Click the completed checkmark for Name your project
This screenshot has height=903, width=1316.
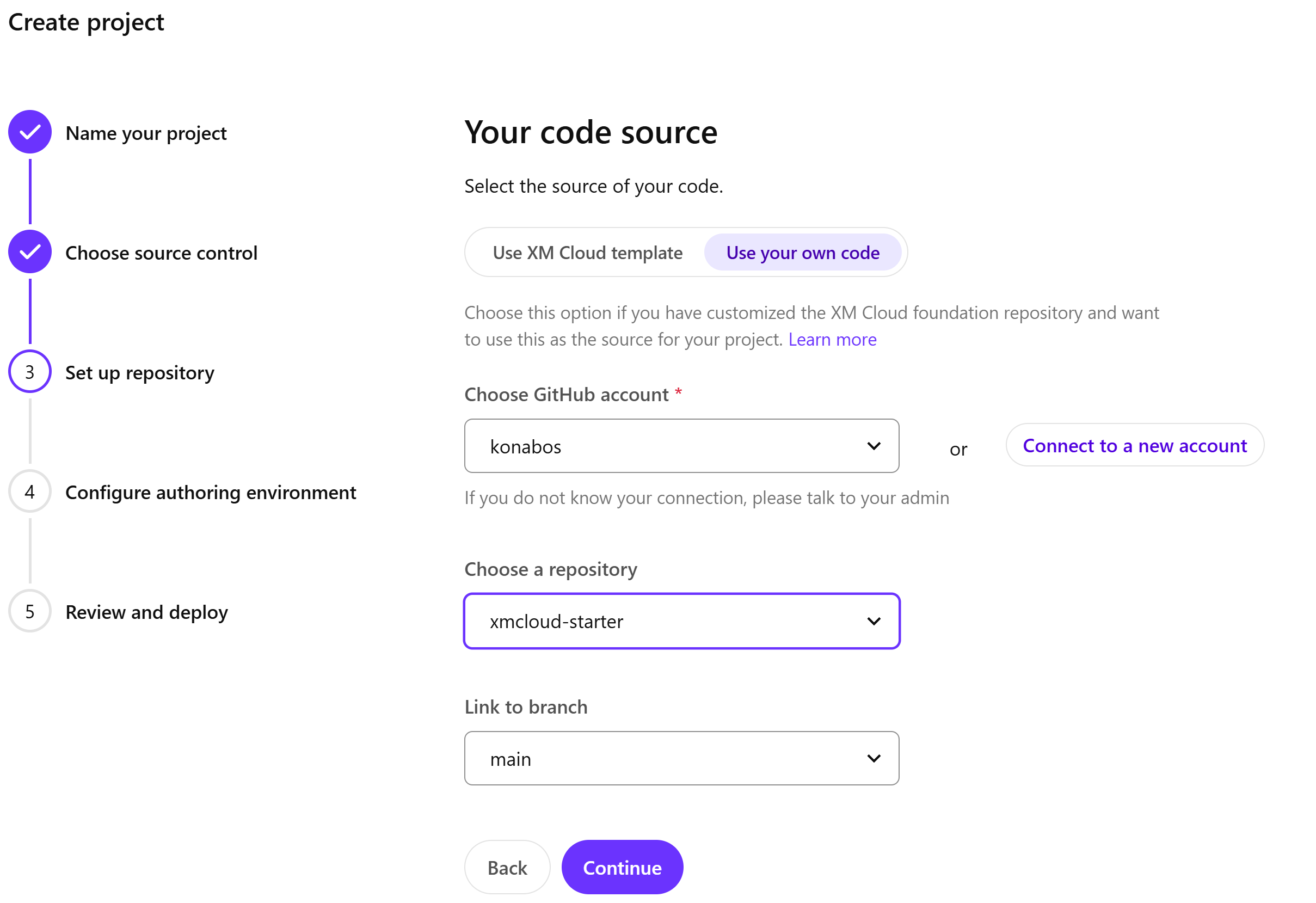29,132
